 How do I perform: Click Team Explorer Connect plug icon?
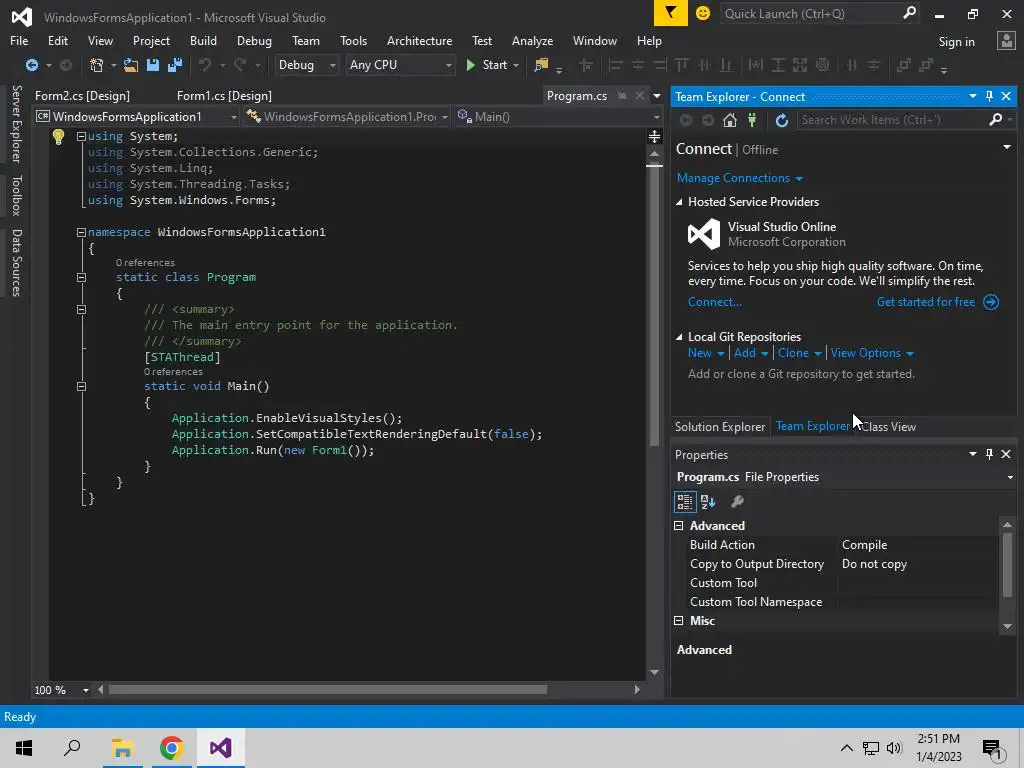(752, 120)
